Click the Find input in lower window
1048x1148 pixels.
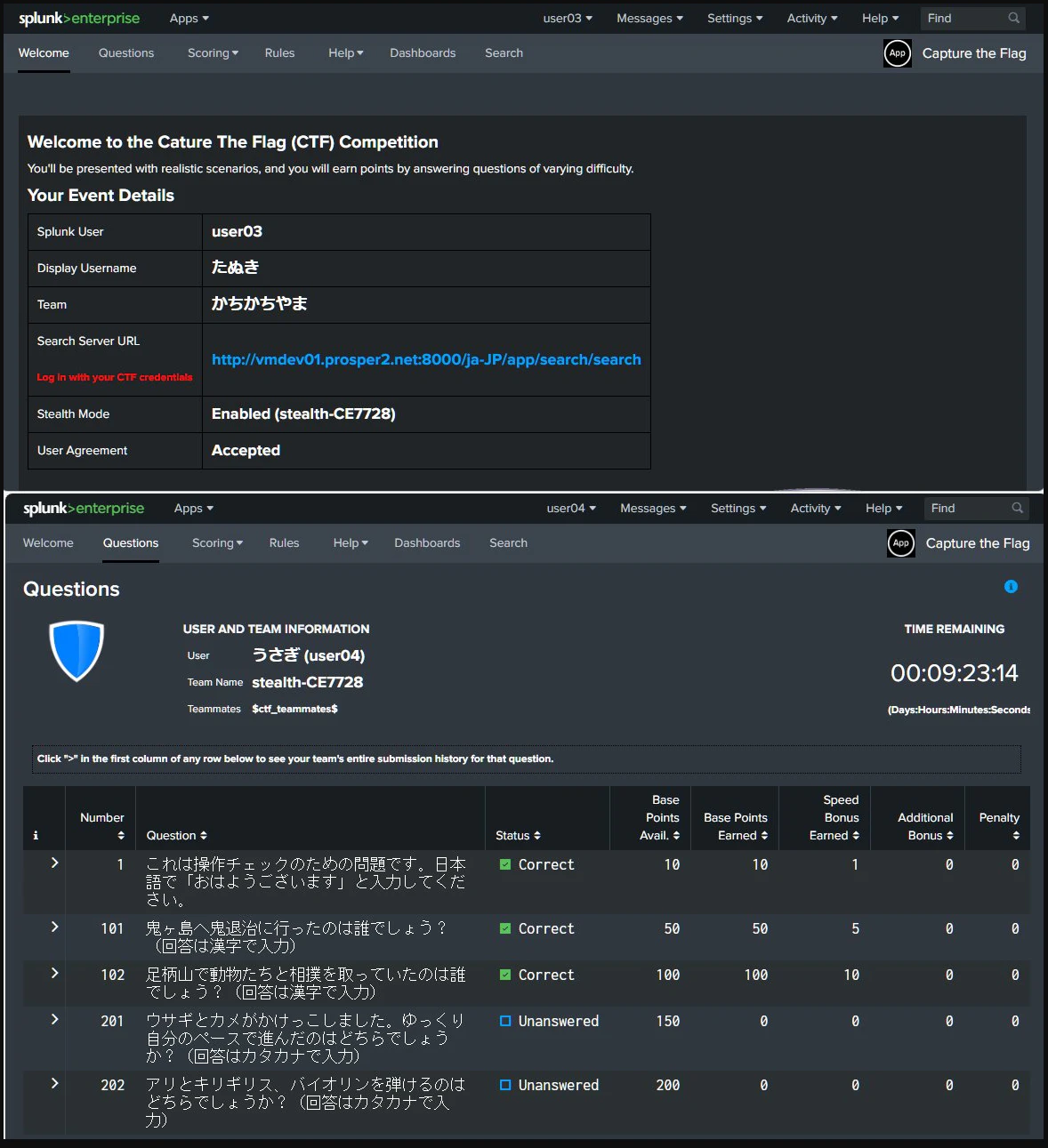(x=976, y=508)
